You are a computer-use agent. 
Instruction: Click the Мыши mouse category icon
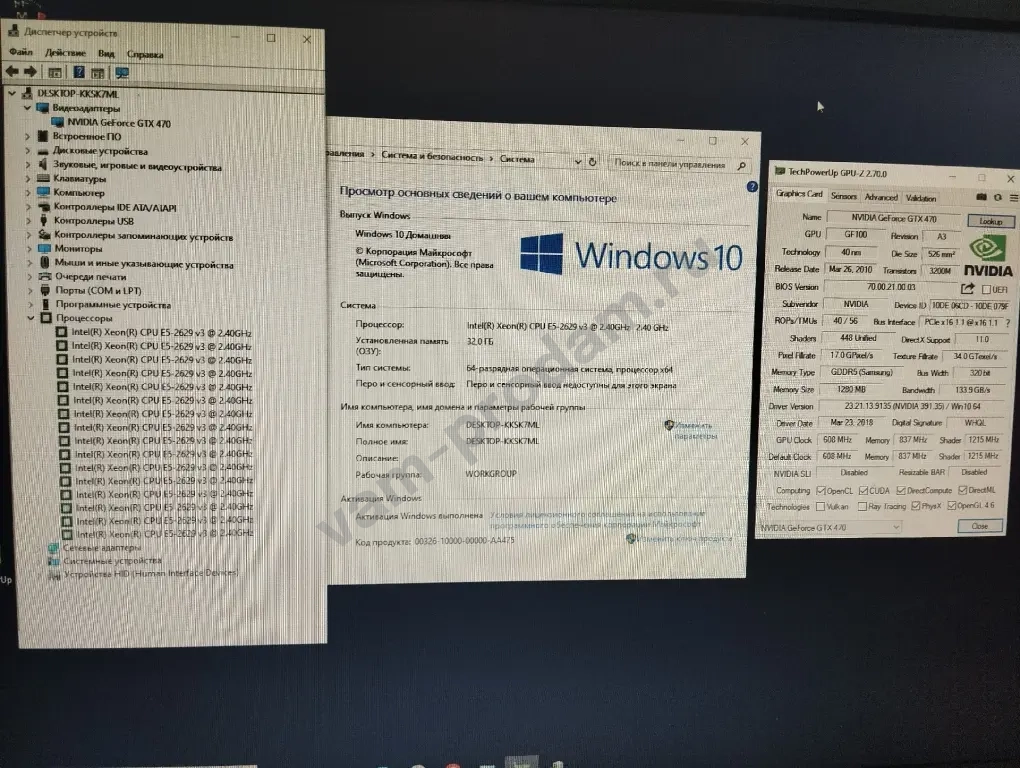44,263
